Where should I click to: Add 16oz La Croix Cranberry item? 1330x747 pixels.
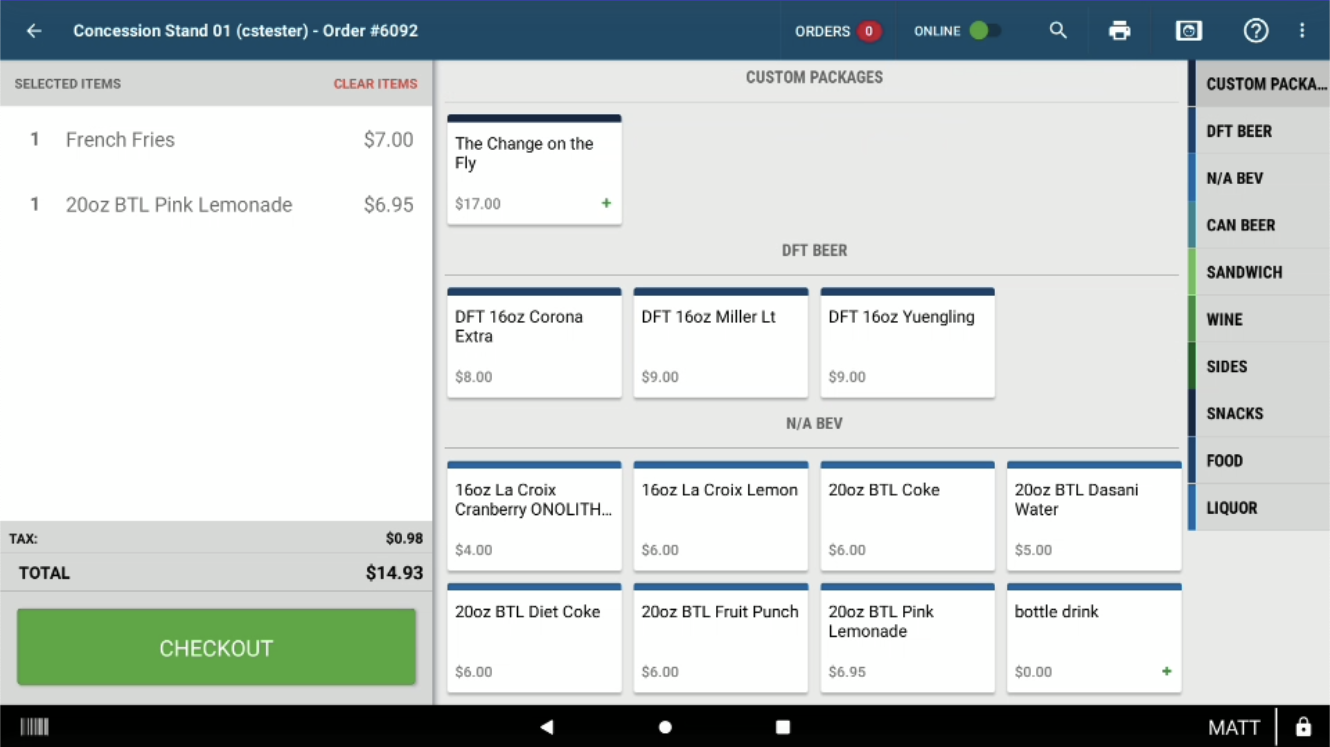click(534, 516)
